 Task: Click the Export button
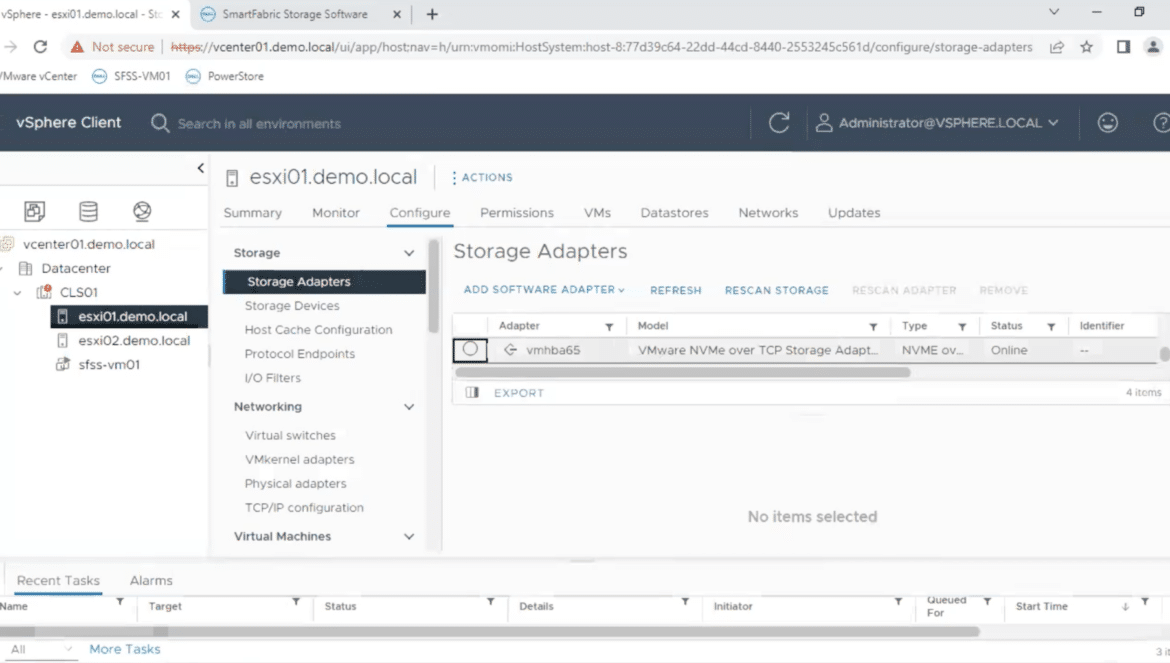pos(519,393)
